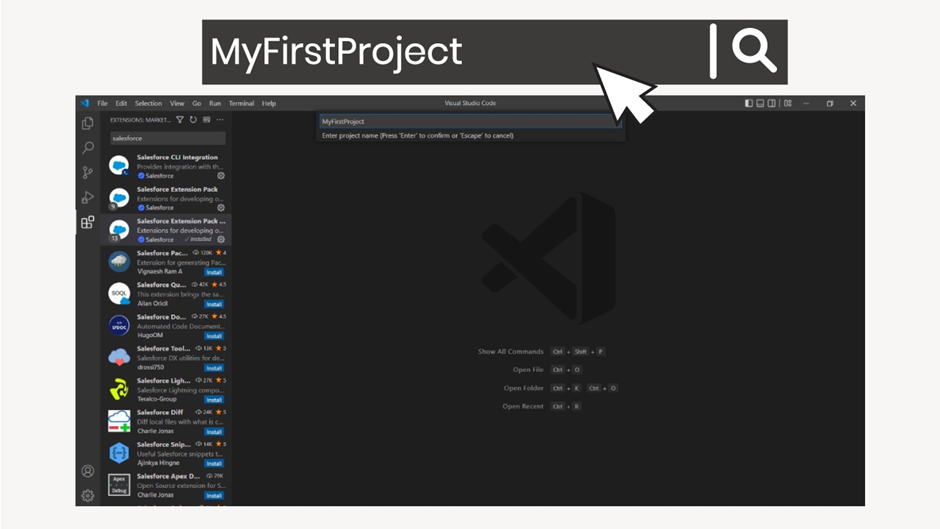The width and height of the screenshot is (940, 529).
Task: Click the drossi750 publisher name
Action: 150,367
